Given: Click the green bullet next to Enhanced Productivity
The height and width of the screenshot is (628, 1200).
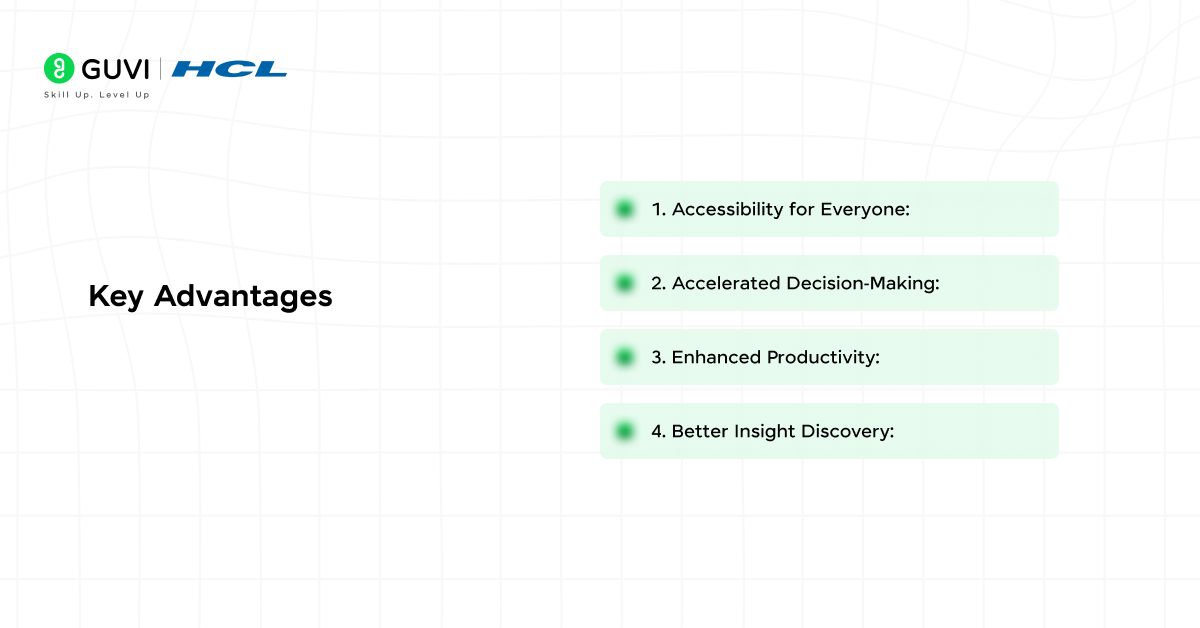Looking at the screenshot, I should [625, 357].
